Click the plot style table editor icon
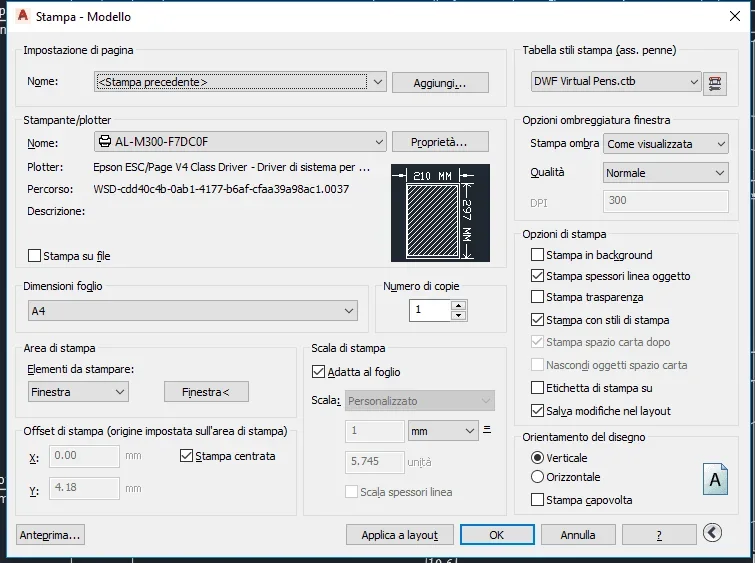 (715, 83)
